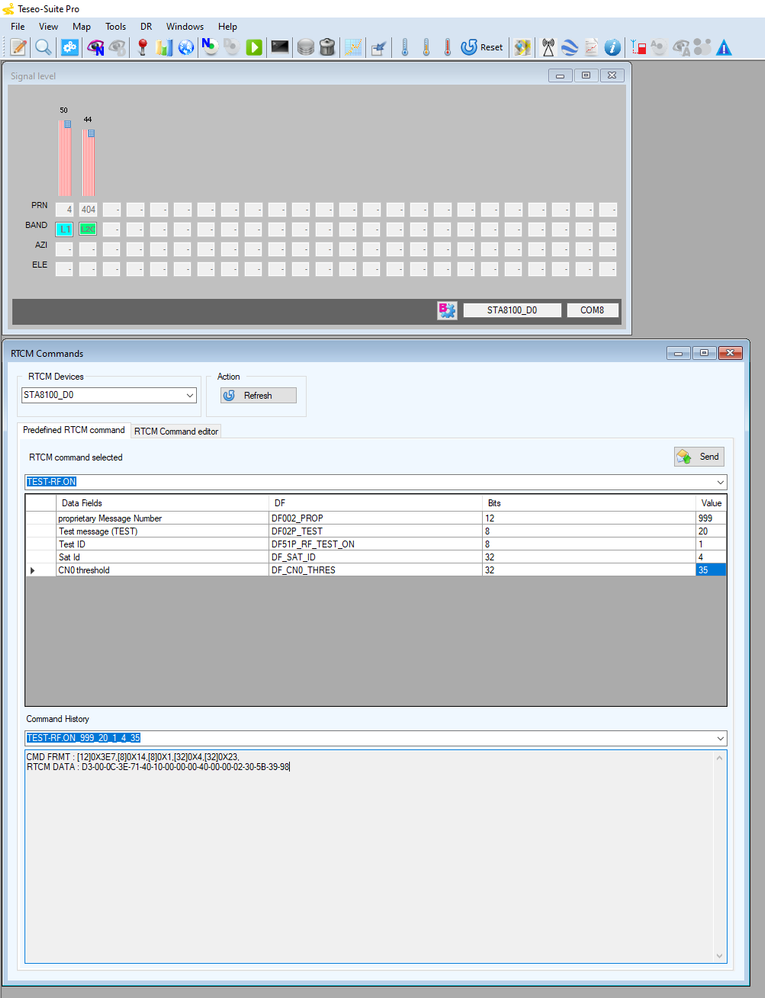Click the green L2C band cell
Viewport: 765px width, 998px height.
88,229
